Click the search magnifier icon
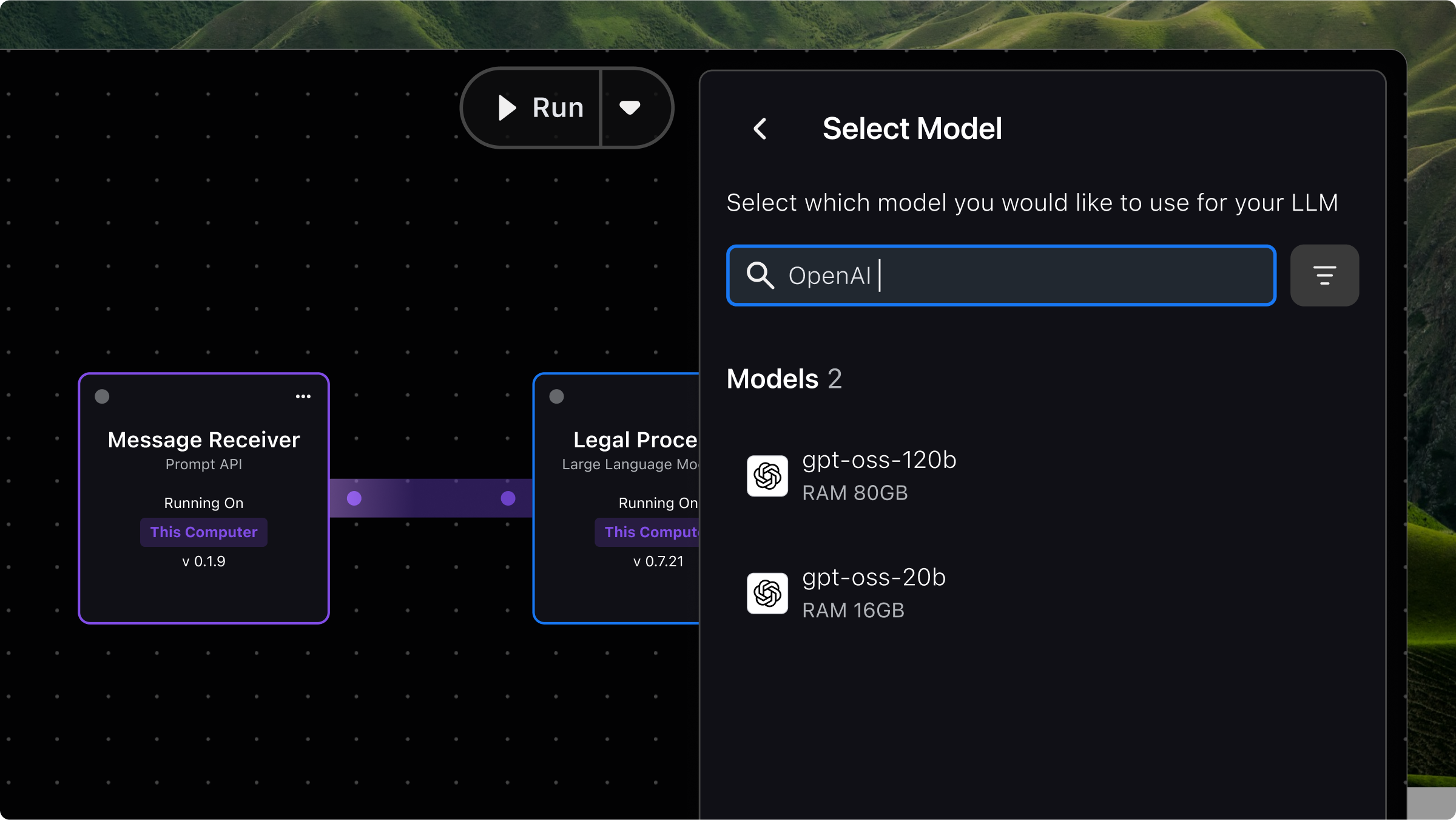1456x820 pixels. (760, 276)
